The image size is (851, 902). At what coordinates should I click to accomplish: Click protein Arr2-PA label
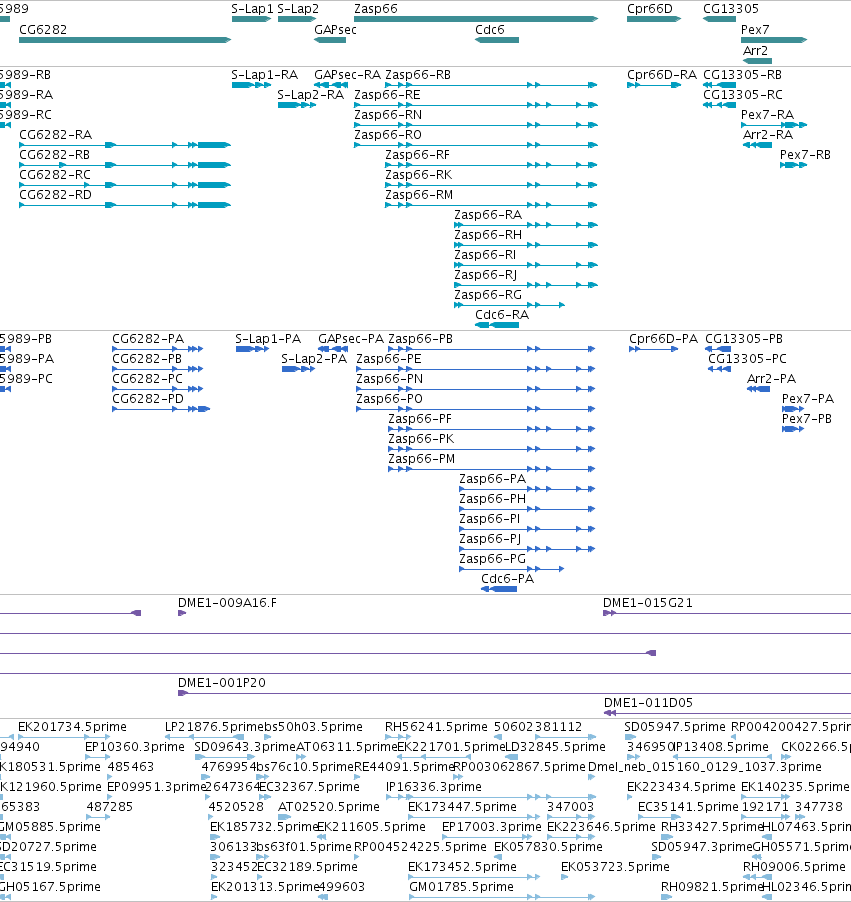coord(771,379)
